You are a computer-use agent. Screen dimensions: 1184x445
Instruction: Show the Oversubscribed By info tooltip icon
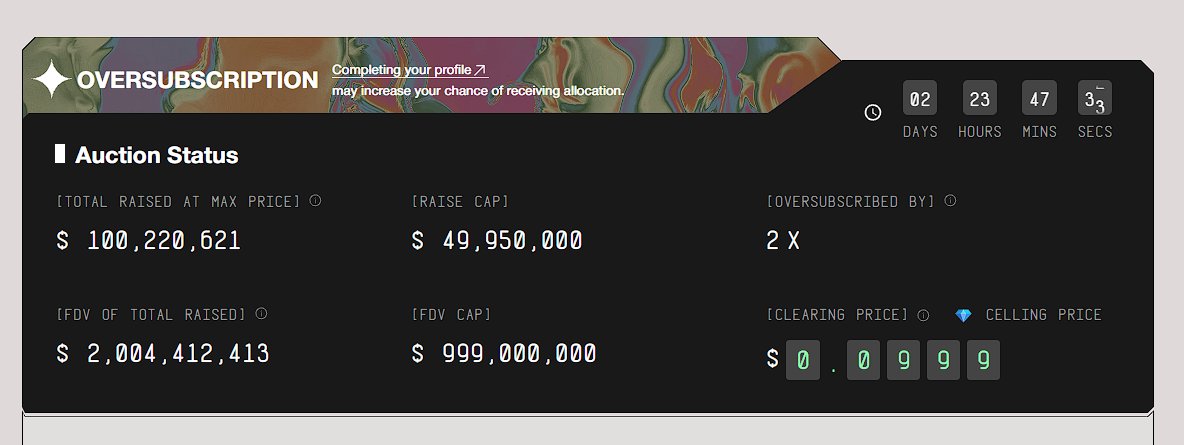point(950,201)
